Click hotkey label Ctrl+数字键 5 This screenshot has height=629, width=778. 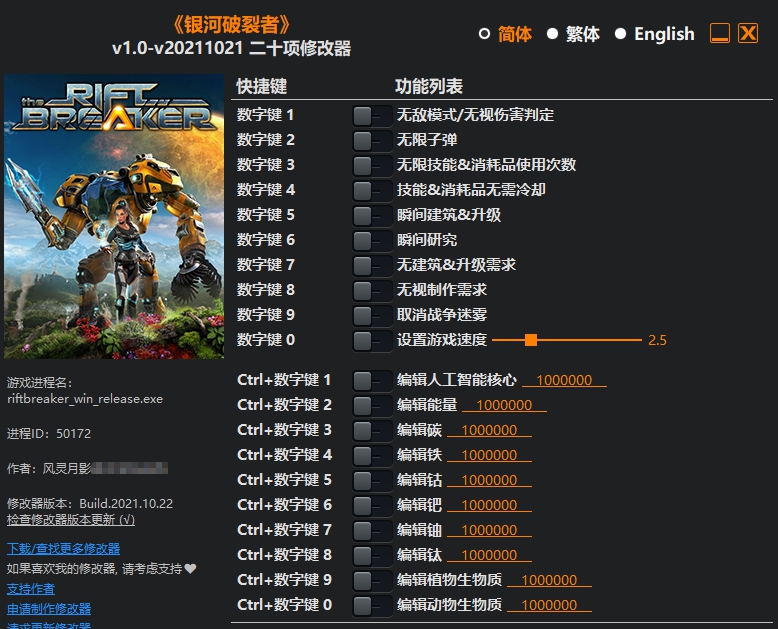click(x=284, y=480)
